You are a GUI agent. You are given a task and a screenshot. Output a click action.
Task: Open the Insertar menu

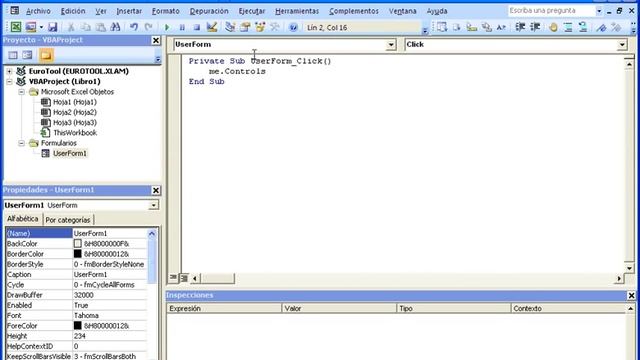point(129,11)
